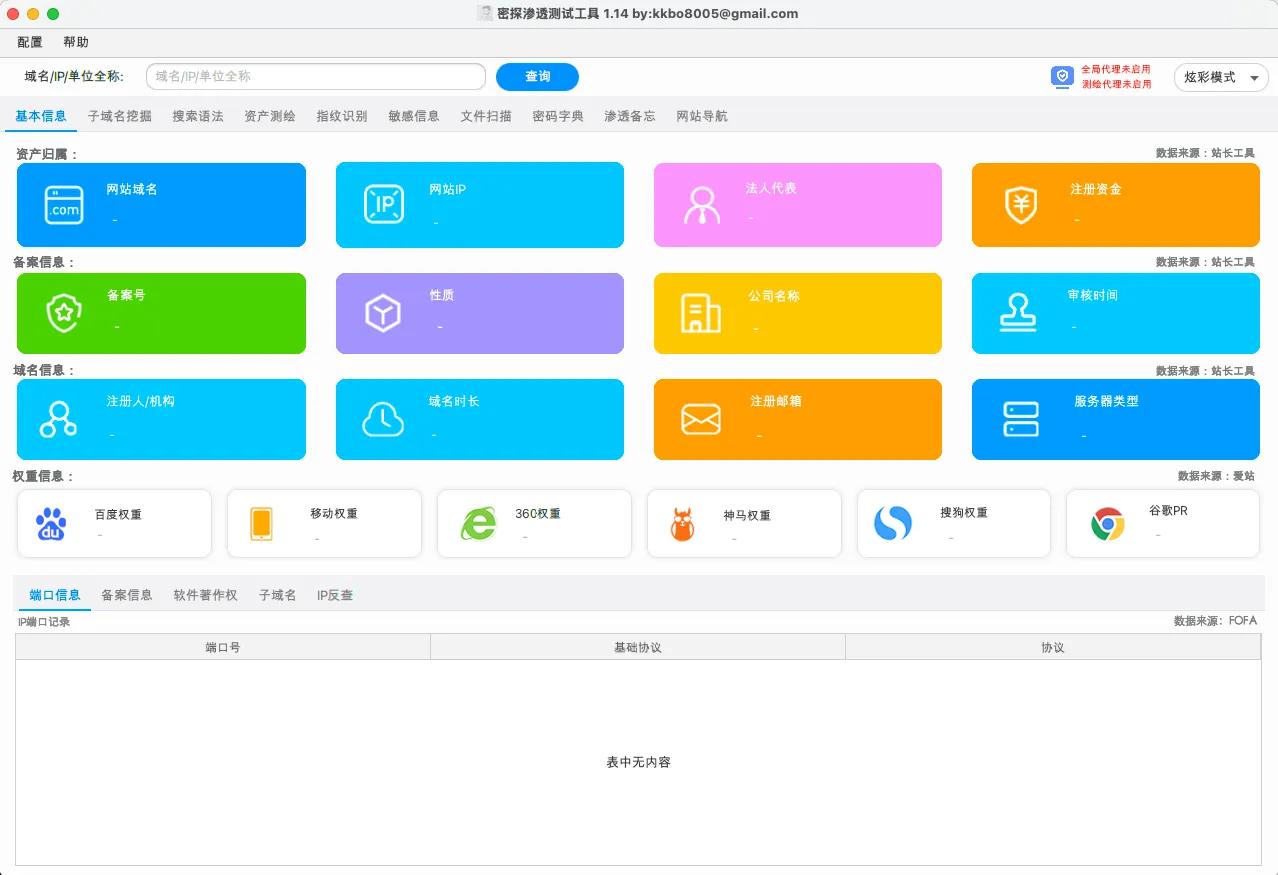Click the 资产归属 section label
Viewport: 1278px width, 875px height.
(x=46, y=154)
